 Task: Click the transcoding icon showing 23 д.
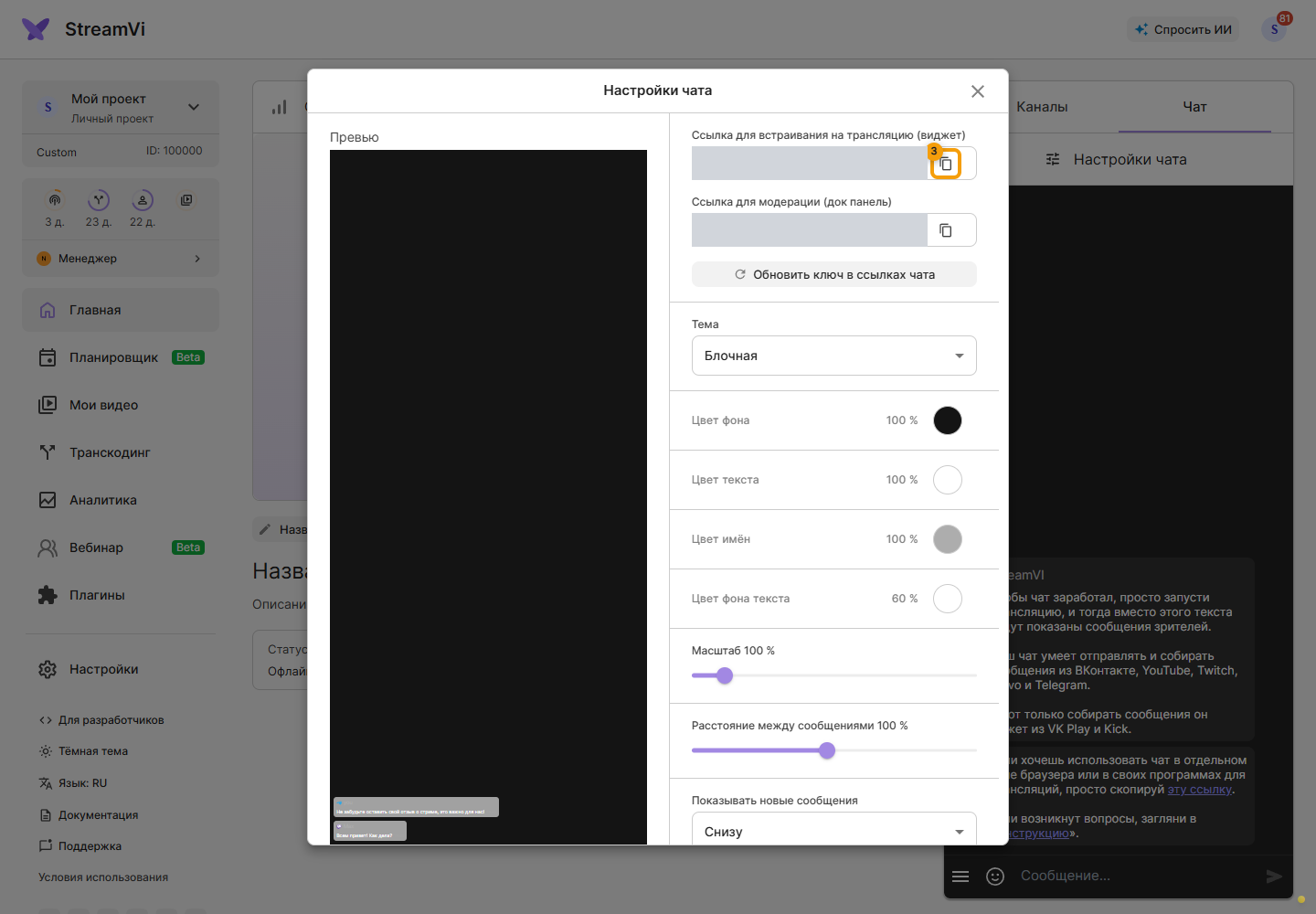[99, 200]
